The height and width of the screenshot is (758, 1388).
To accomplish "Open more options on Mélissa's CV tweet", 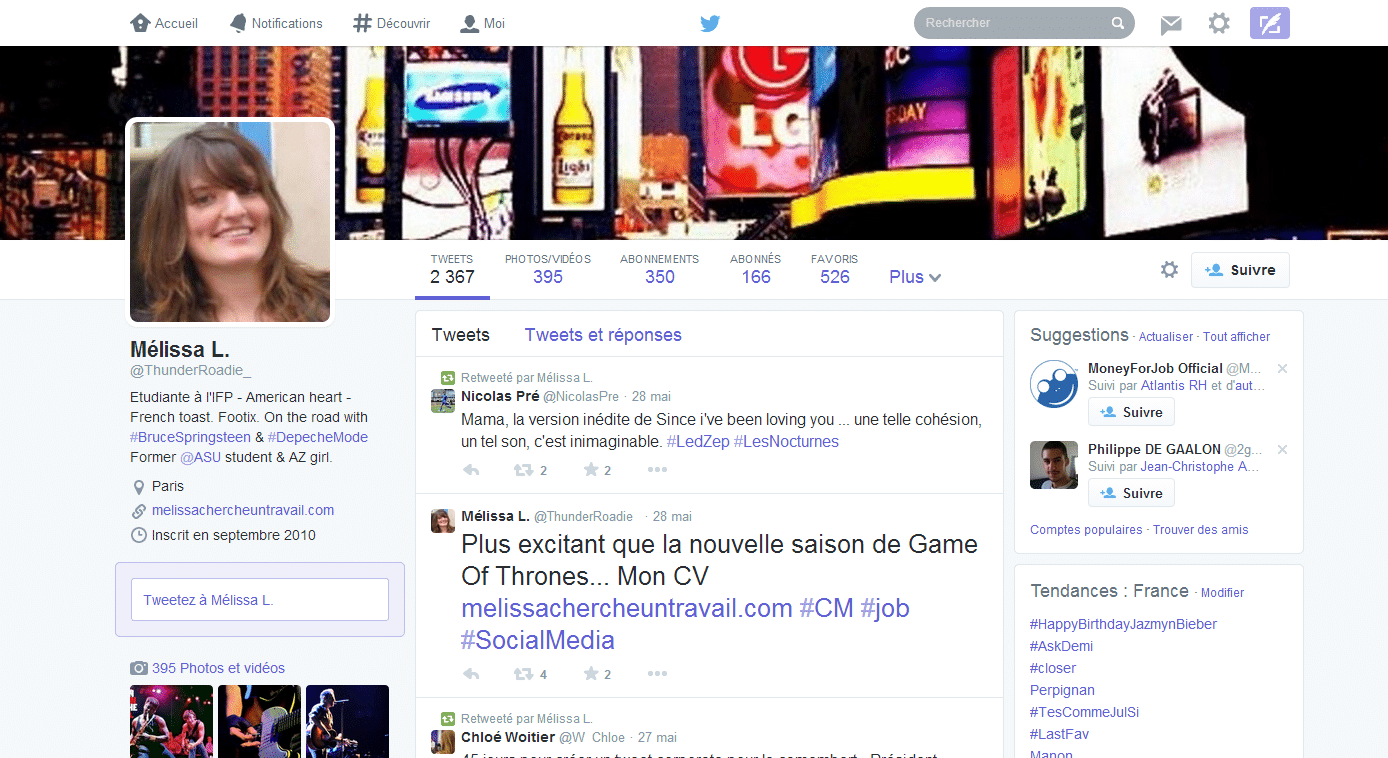I will 657,674.
